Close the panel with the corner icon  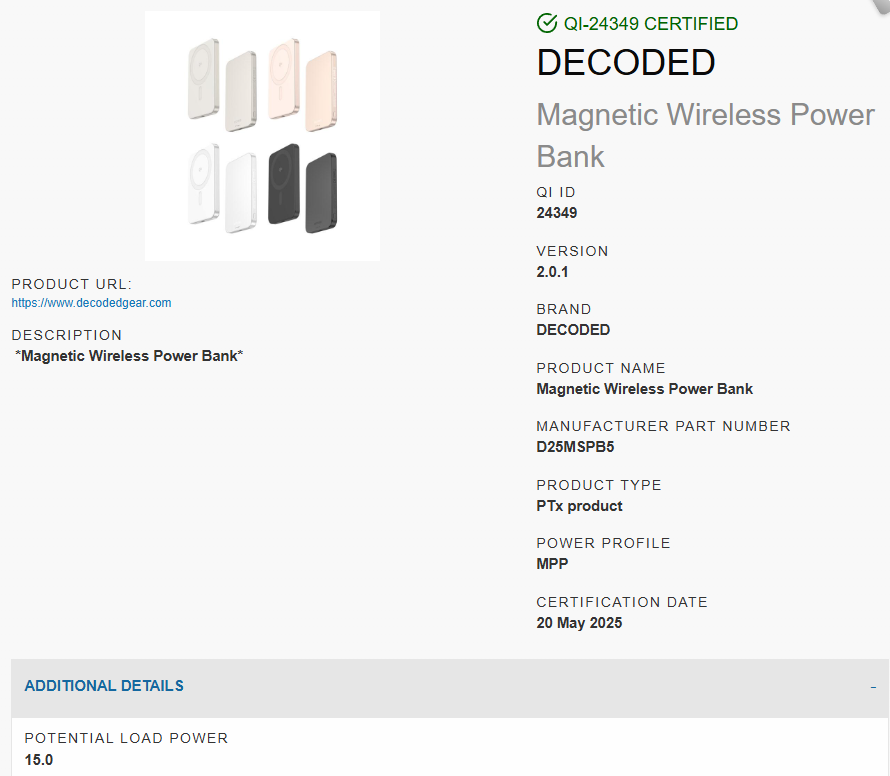tap(881, 6)
